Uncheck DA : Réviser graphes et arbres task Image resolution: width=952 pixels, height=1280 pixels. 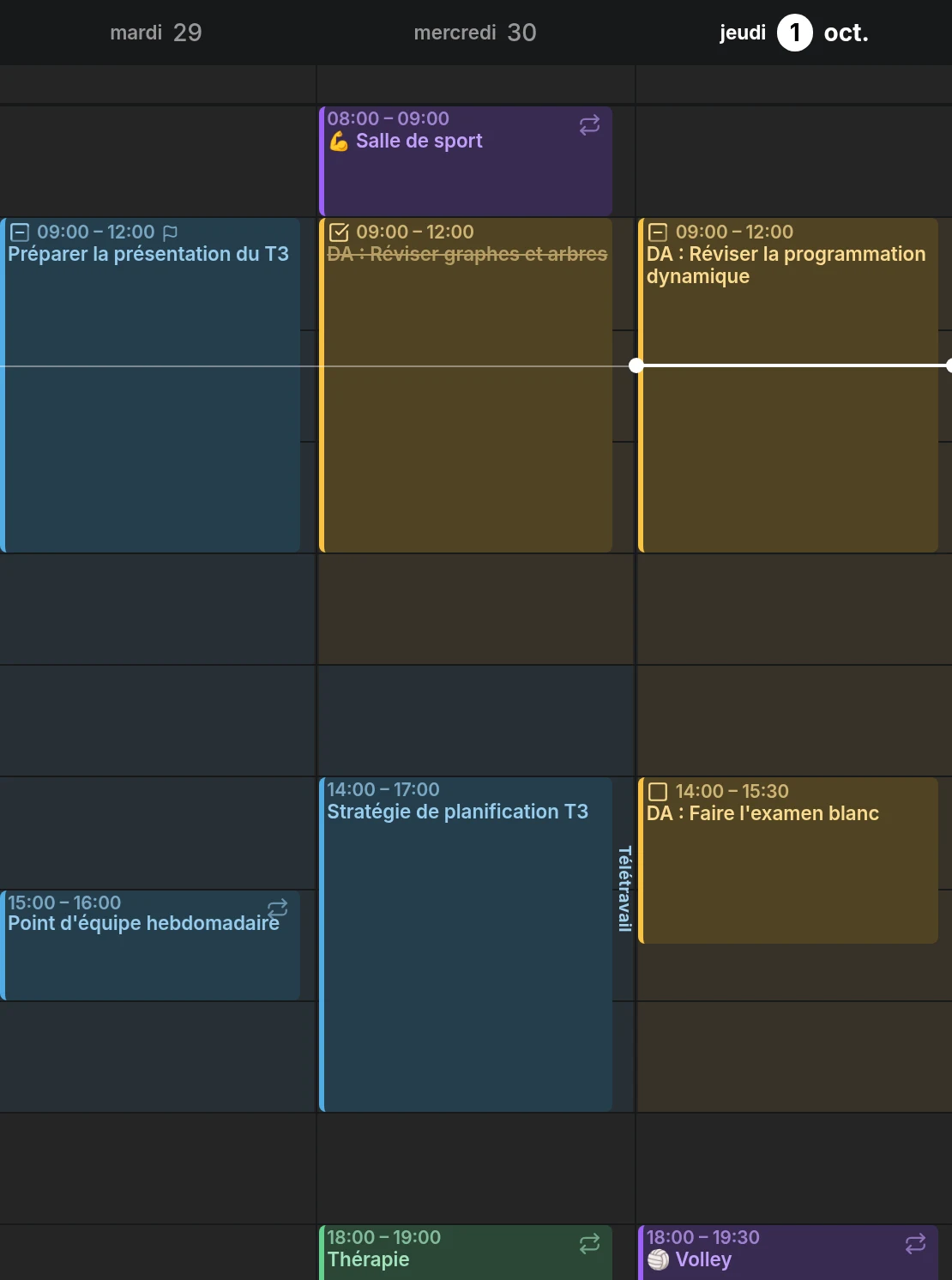[x=339, y=232]
